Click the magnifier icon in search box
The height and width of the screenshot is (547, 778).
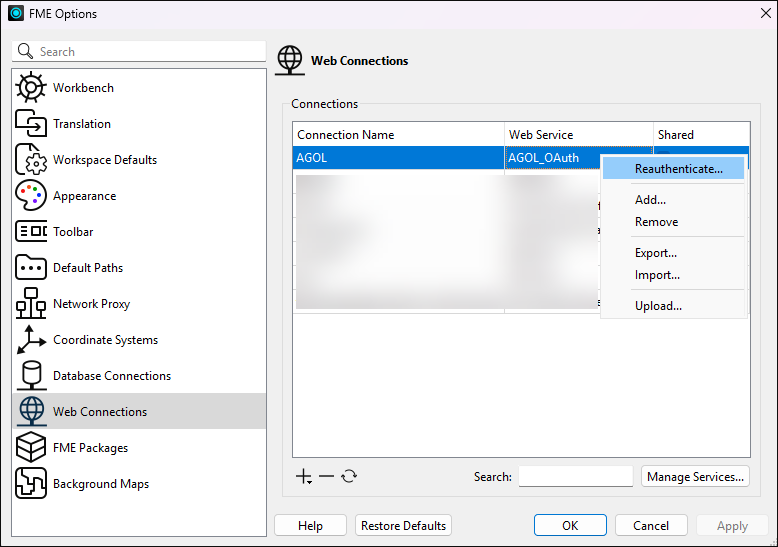coord(25,51)
